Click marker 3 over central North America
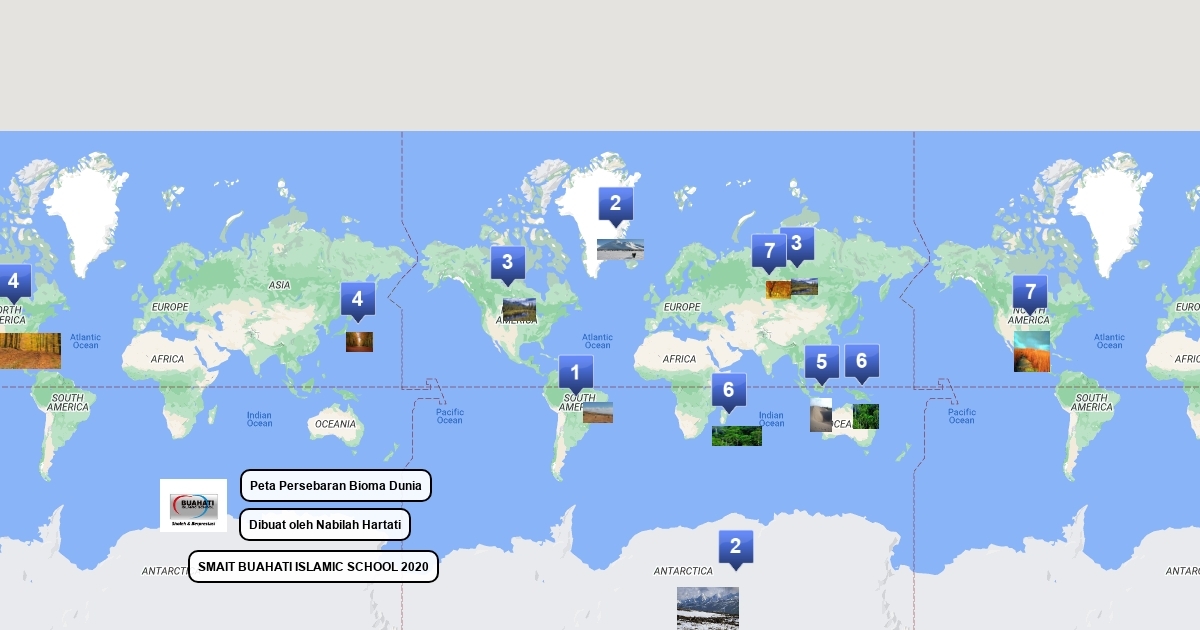The image size is (1200, 630). (507, 264)
